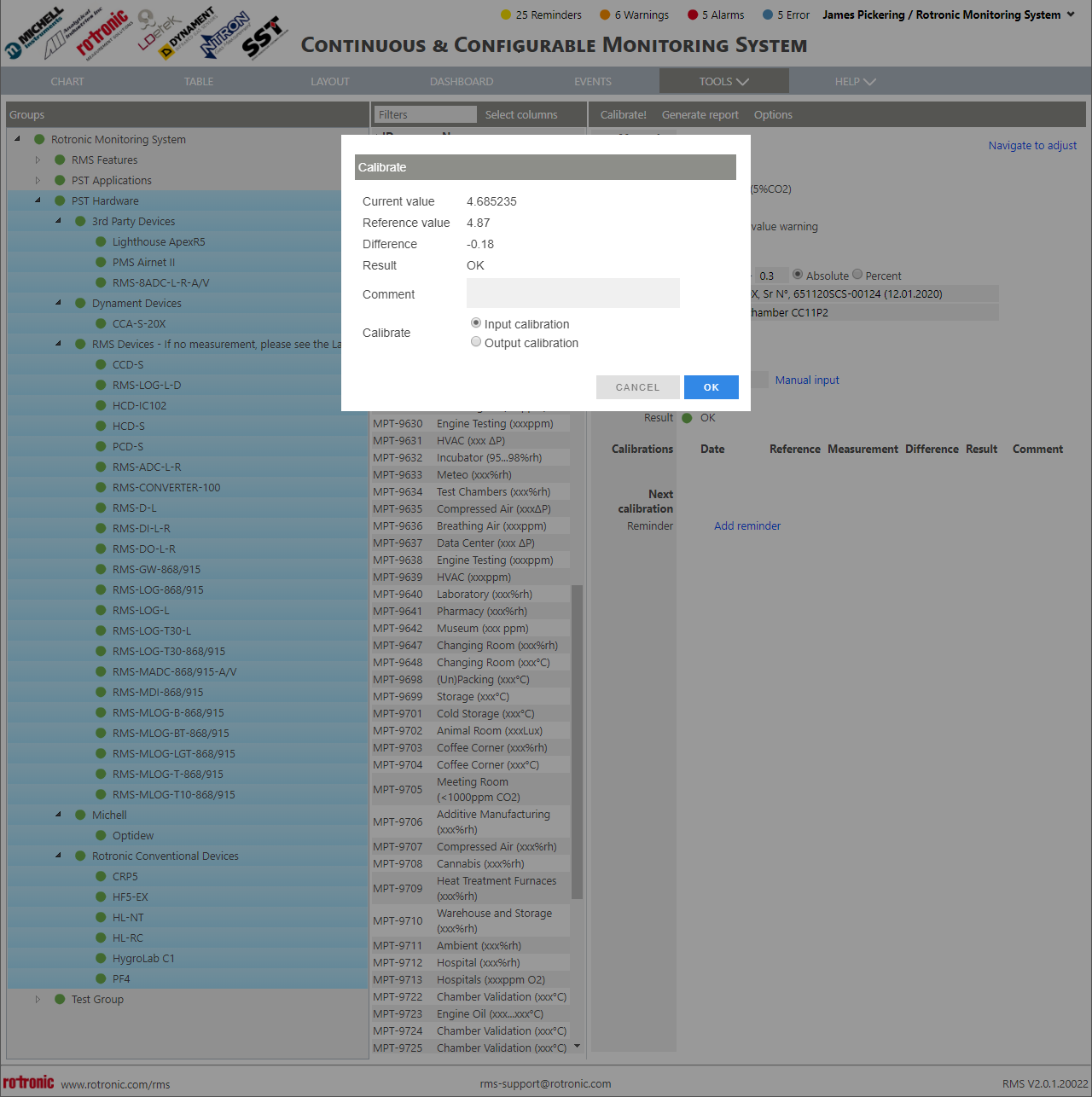The width and height of the screenshot is (1092, 1097).
Task: Click the status dot beside Lighthouse ApexR5
Action: click(101, 241)
